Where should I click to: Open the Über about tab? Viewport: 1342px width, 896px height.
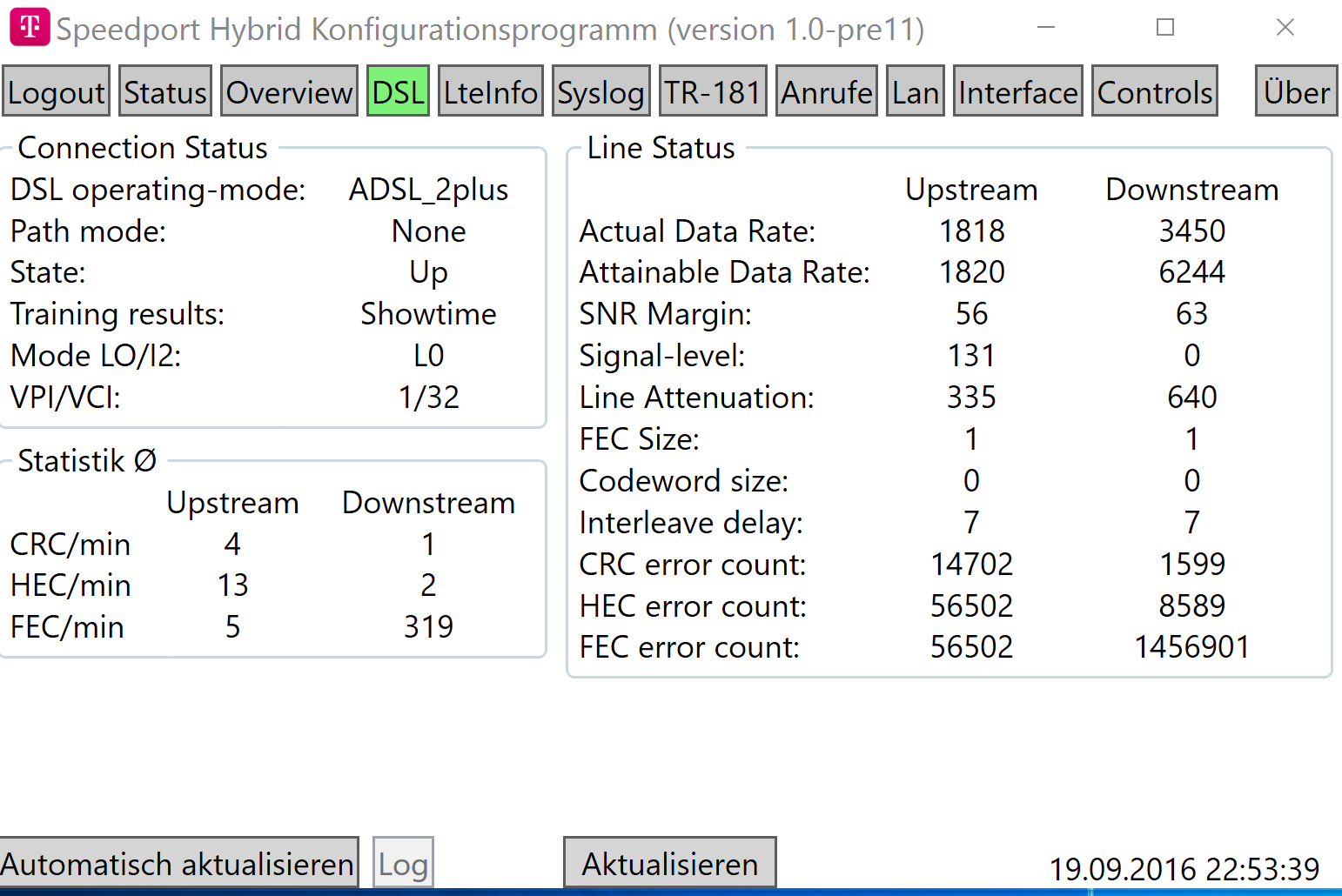point(1296,91)
